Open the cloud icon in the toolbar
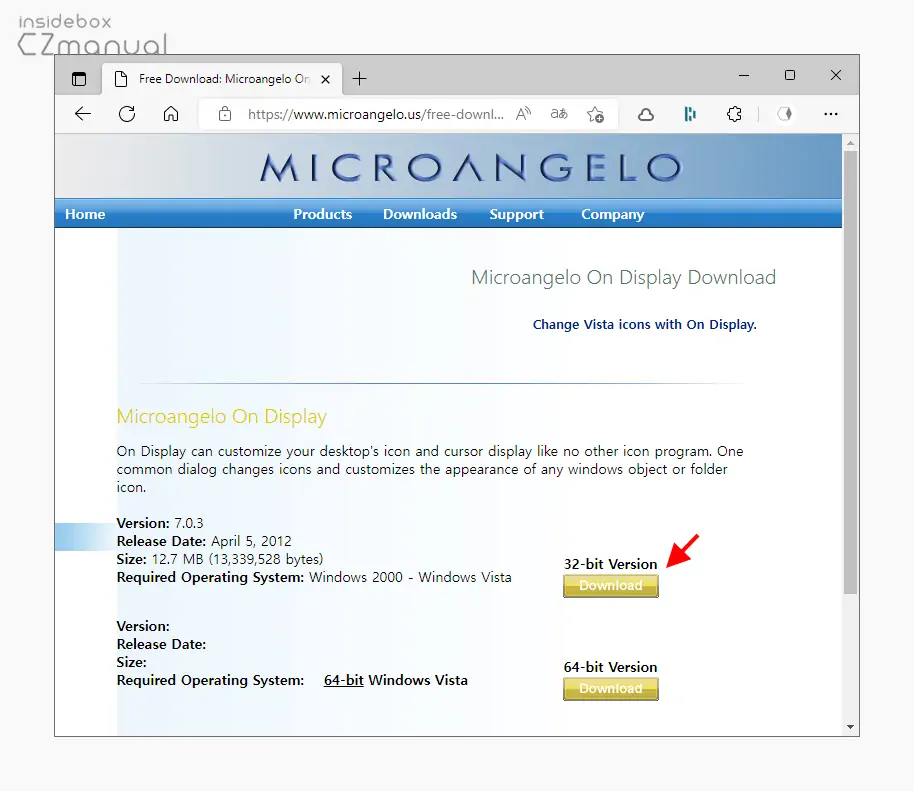 (646, 114)
